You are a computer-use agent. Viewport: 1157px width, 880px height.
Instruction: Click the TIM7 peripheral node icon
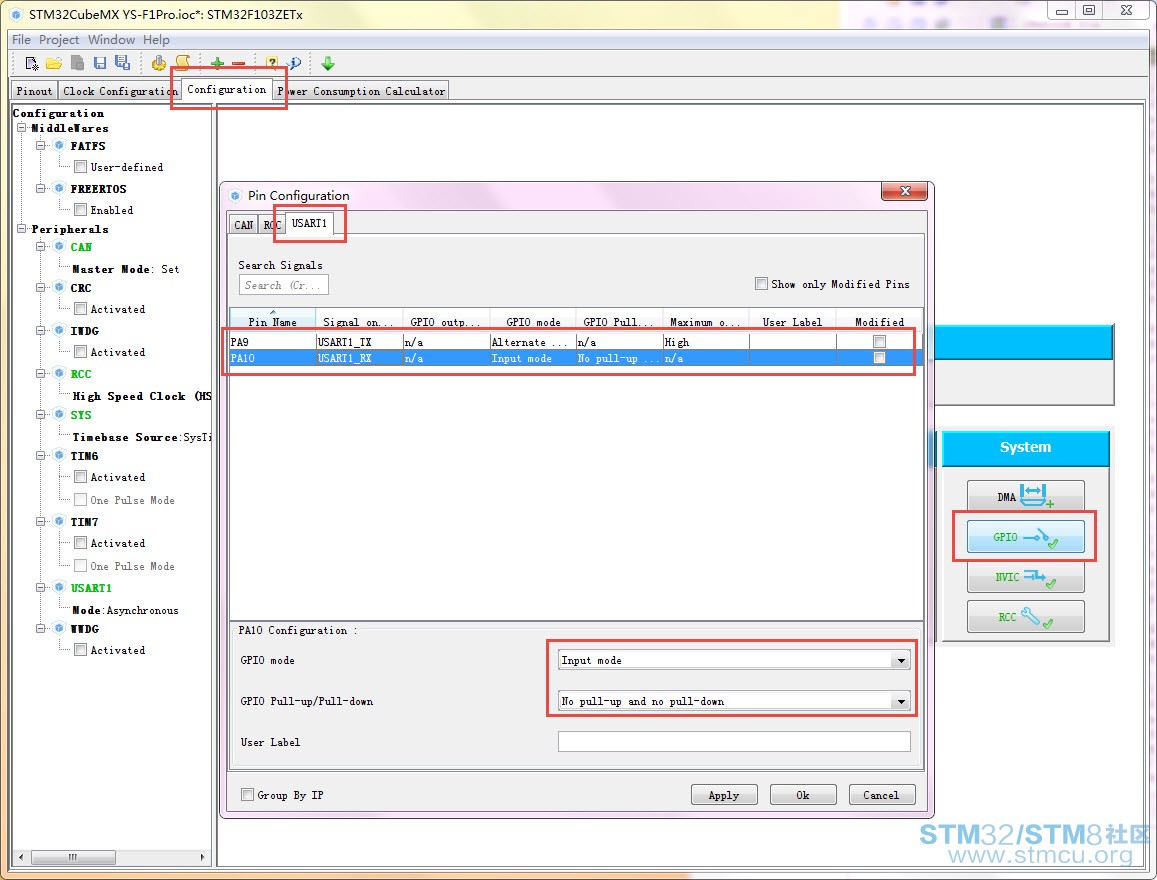(60, 522)
